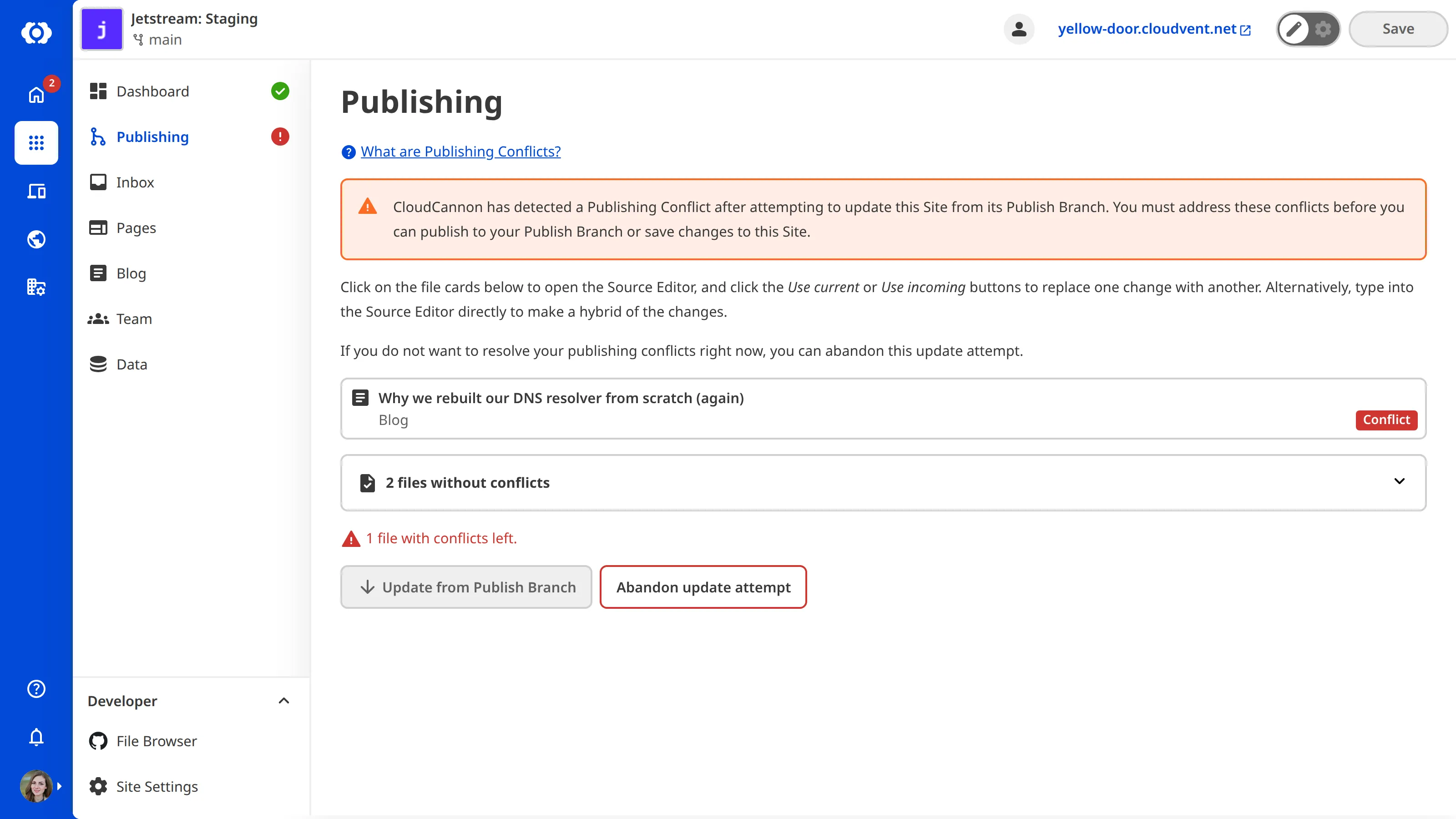
Task: Open the home icon with notification badge
Action: [36, 94]
